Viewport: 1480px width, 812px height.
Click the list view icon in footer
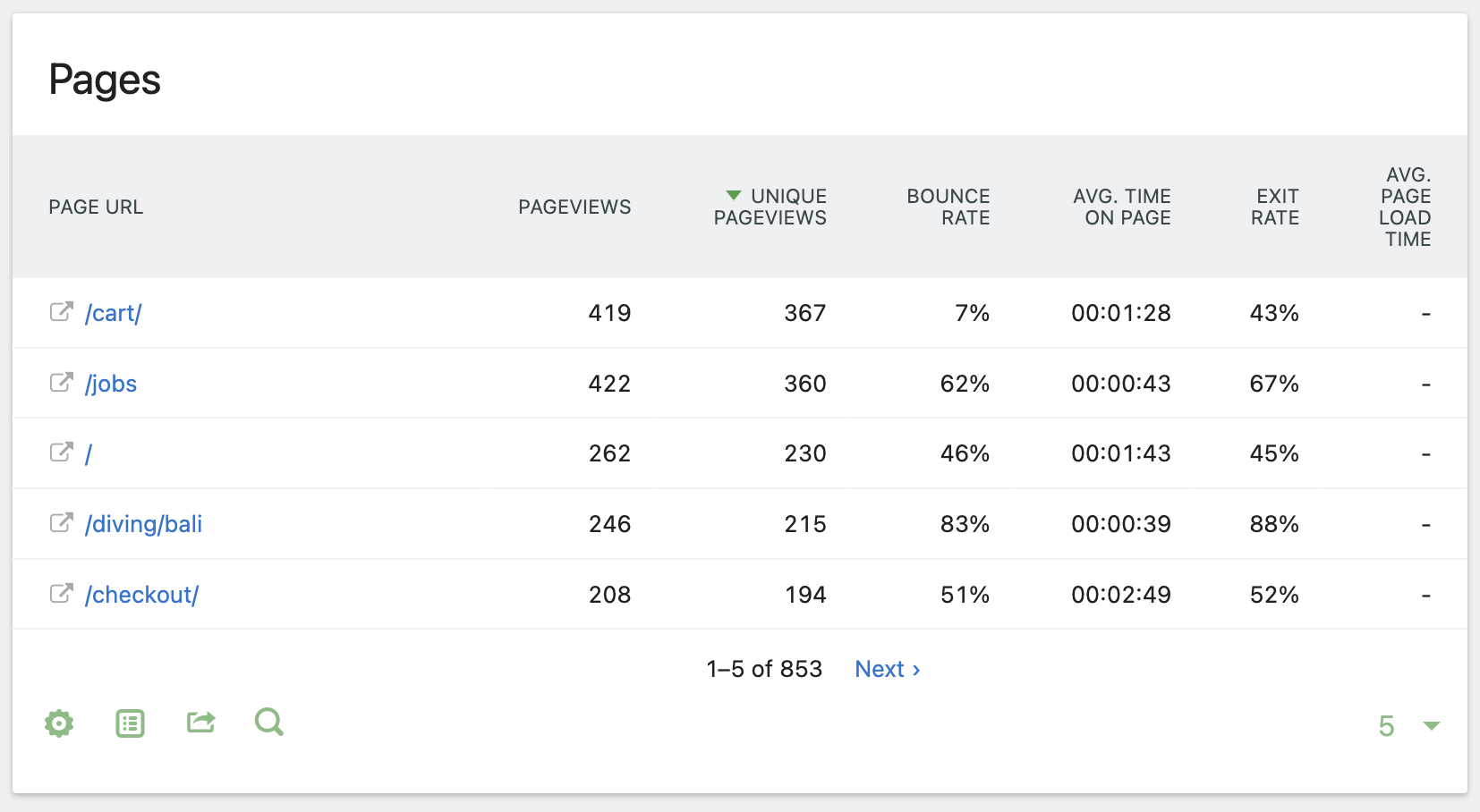129,723
